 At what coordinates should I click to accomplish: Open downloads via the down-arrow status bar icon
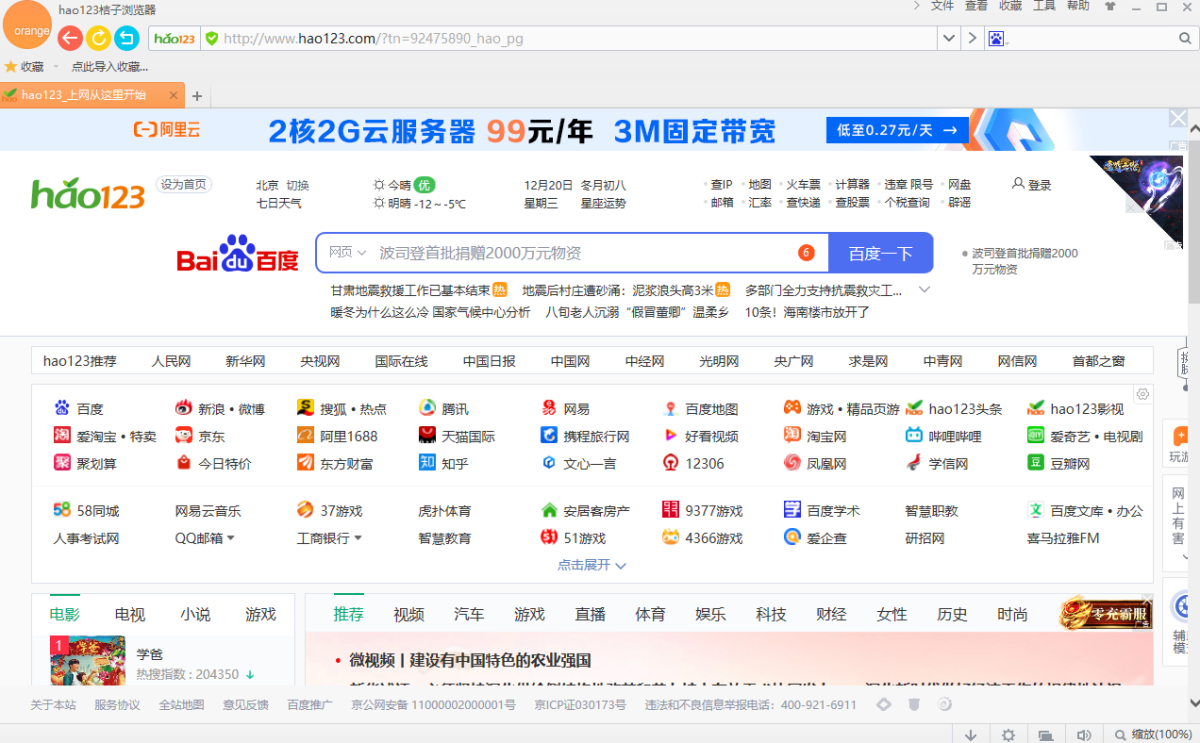click(969, 734)
